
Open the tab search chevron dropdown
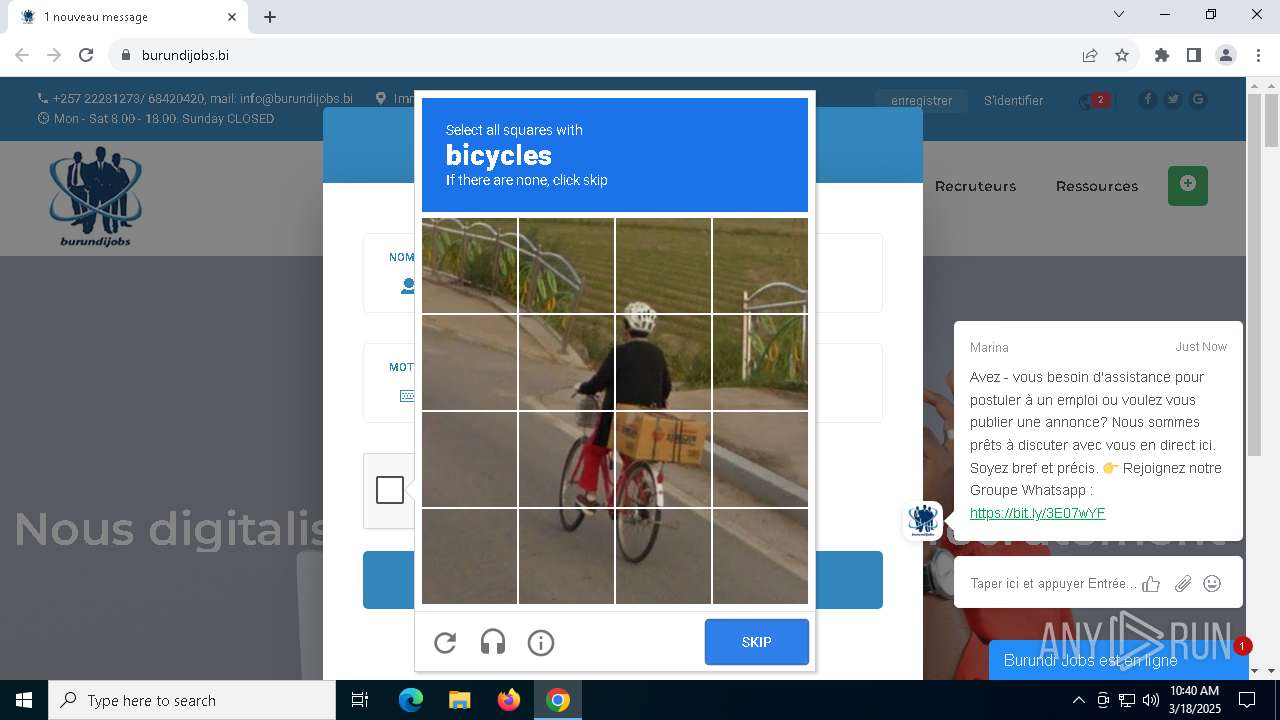(1119, 14)
